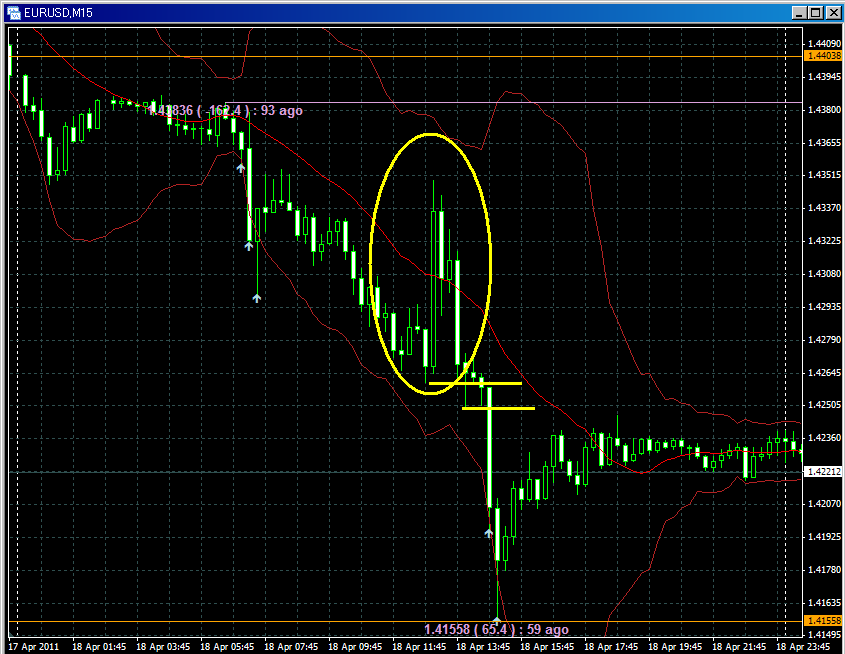Minimize the EURUSD,M15 chart window

(800, 12)
